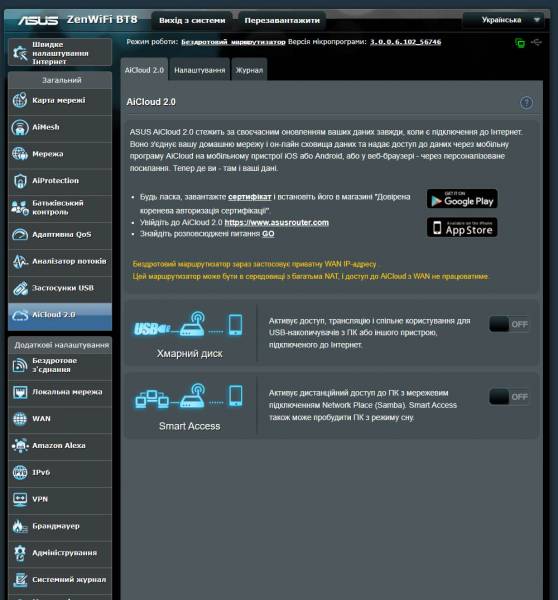The height and width of the screenshot is (600, 558).
Task: Click the Додаткові налаштування section header
Action: click(60, 345)
